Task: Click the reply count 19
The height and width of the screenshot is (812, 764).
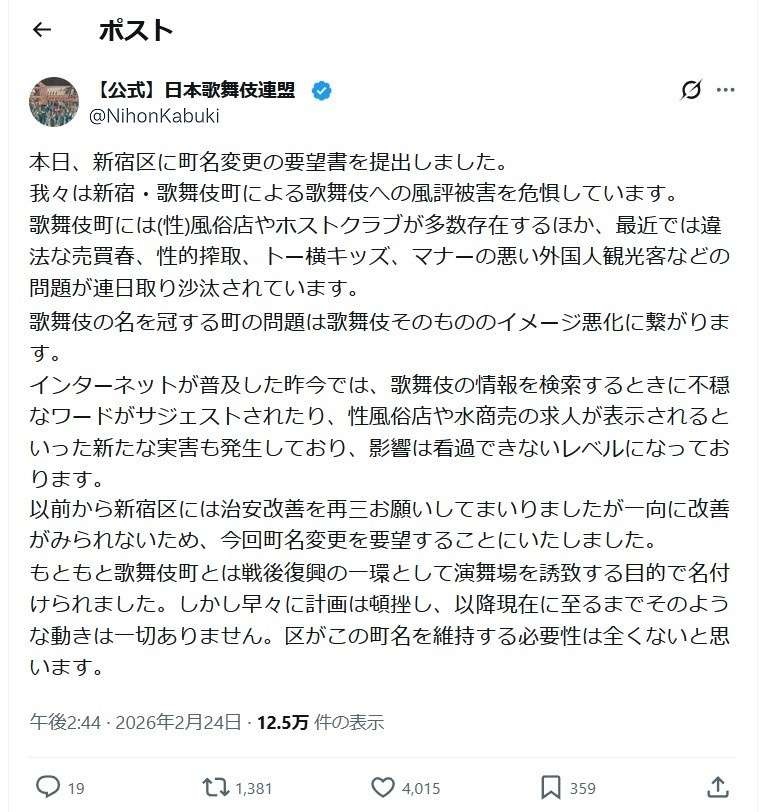Action: [76, 788]
